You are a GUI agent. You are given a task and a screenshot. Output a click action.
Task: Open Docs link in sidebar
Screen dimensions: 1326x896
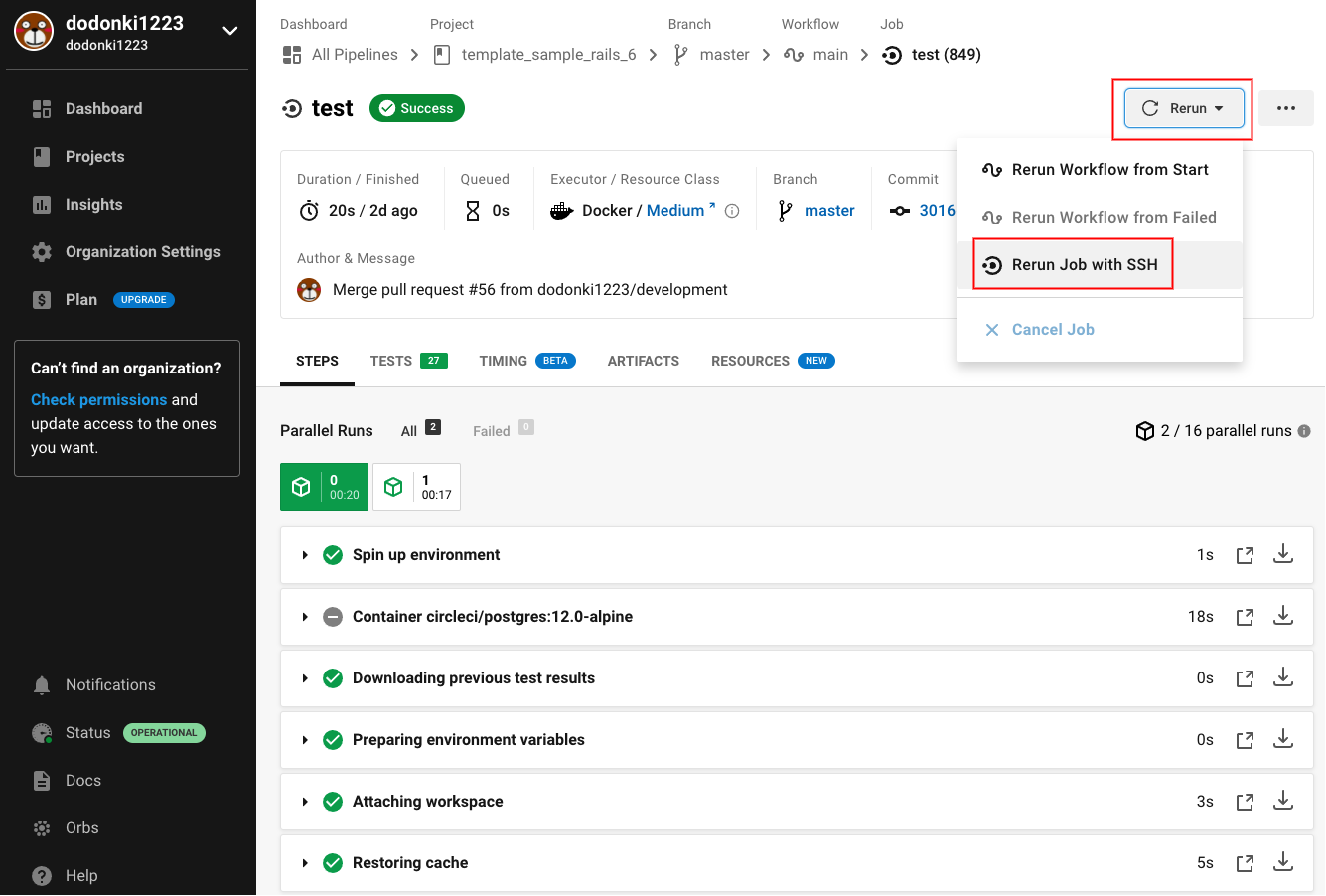coord(67,781)
